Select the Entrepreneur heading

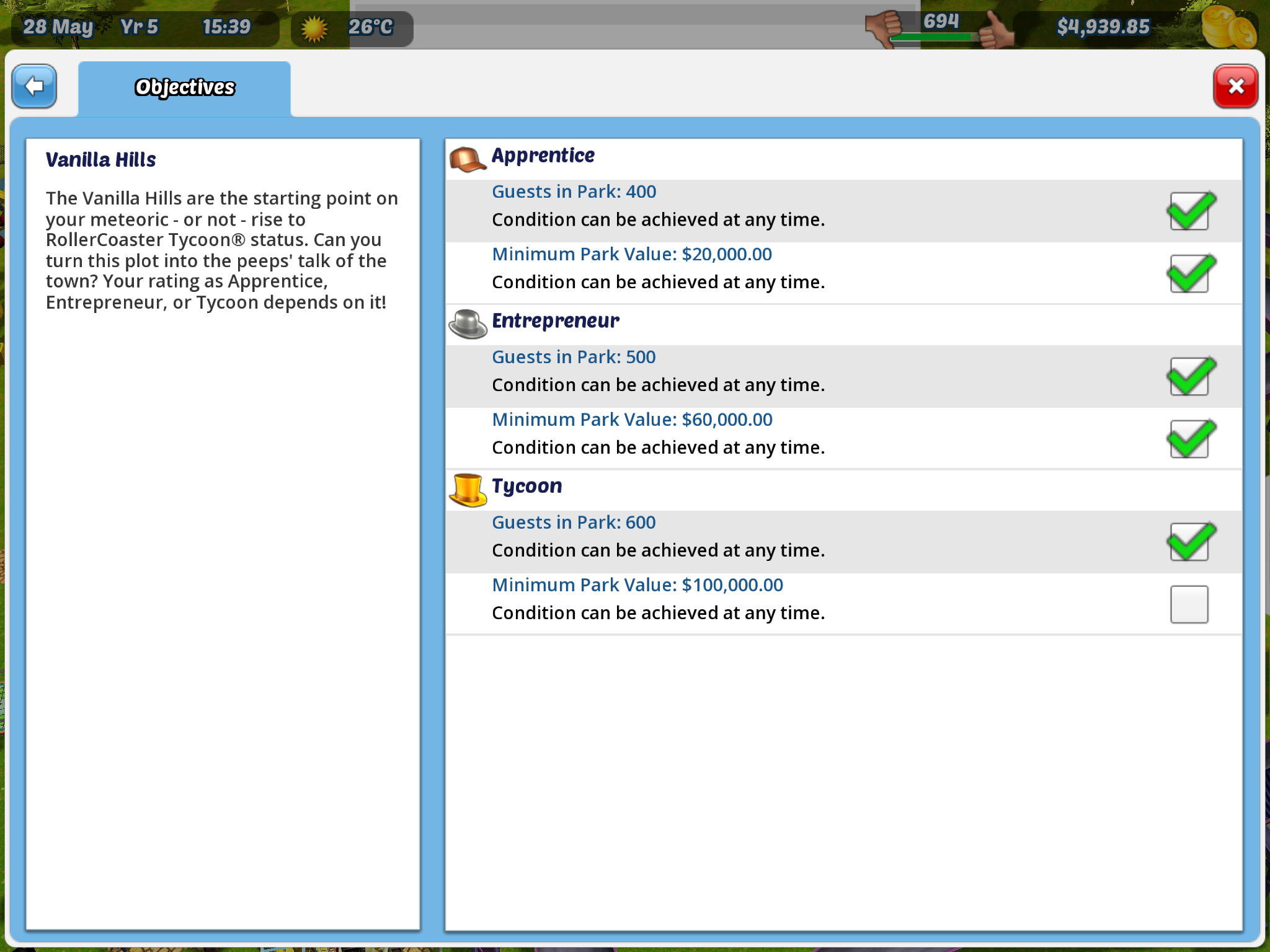(556, 321)
